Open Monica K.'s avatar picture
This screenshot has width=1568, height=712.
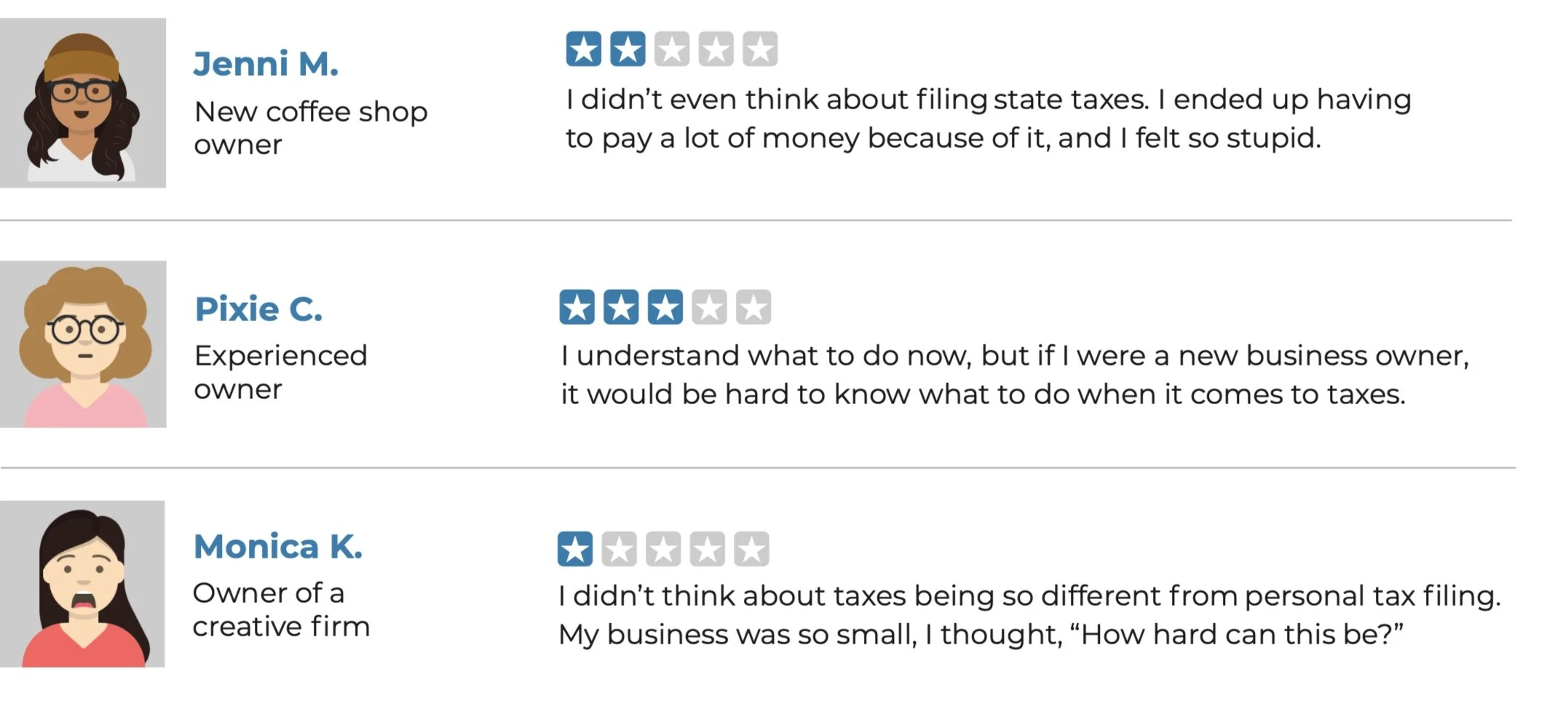82,584
